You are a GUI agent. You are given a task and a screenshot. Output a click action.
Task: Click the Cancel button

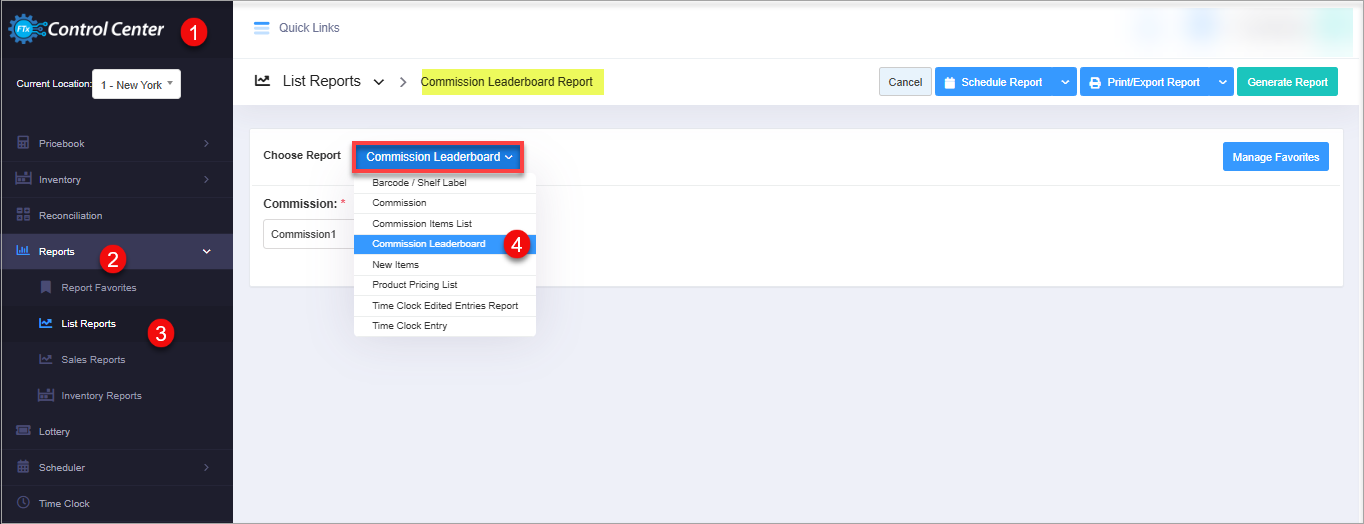tap(905, 82)
